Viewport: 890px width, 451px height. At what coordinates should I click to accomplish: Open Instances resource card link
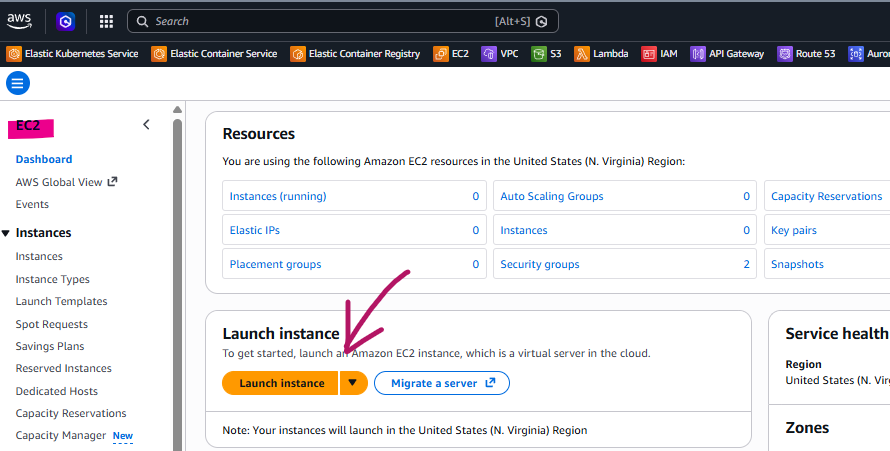click(x=524, y=230)
